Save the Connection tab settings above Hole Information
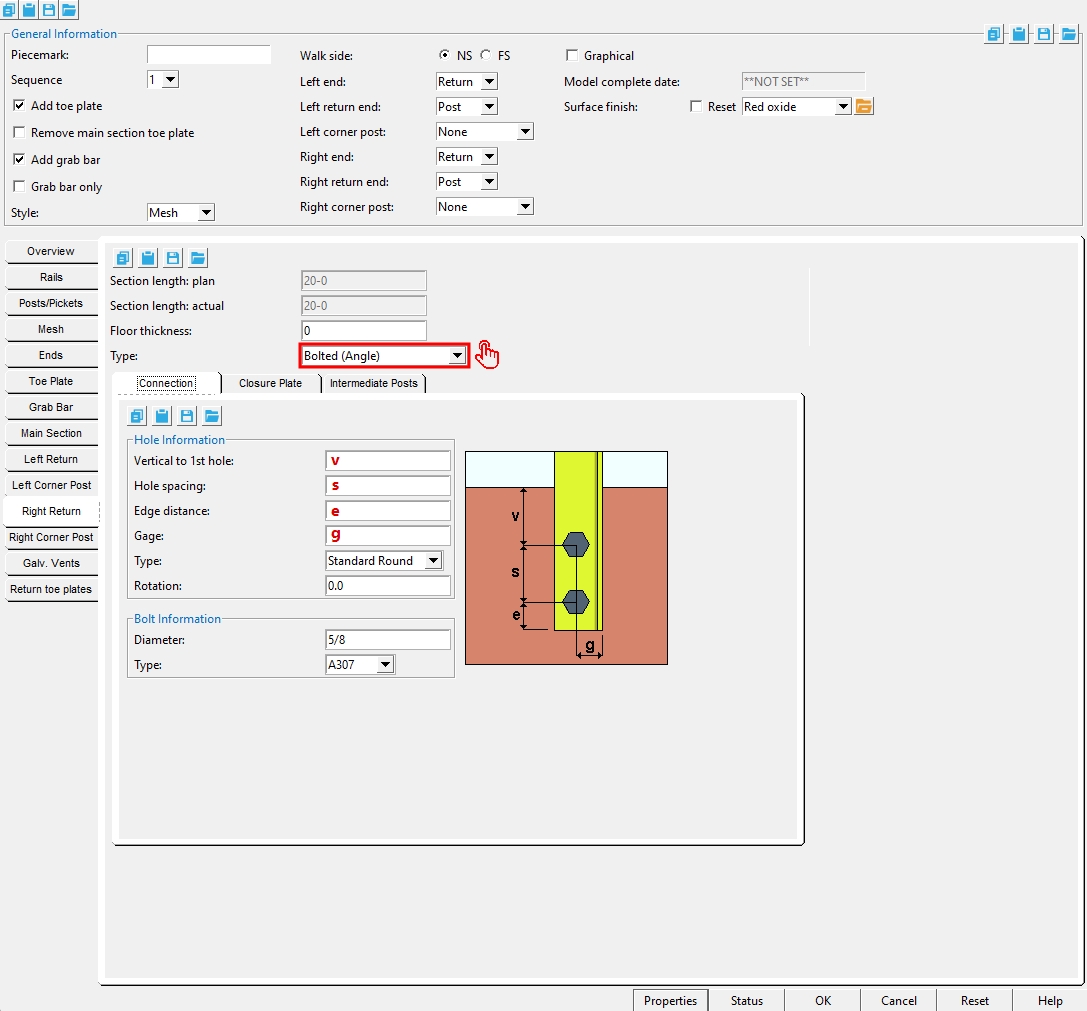Viewport: 1087px width, 1011px height. tap(186, 416)
